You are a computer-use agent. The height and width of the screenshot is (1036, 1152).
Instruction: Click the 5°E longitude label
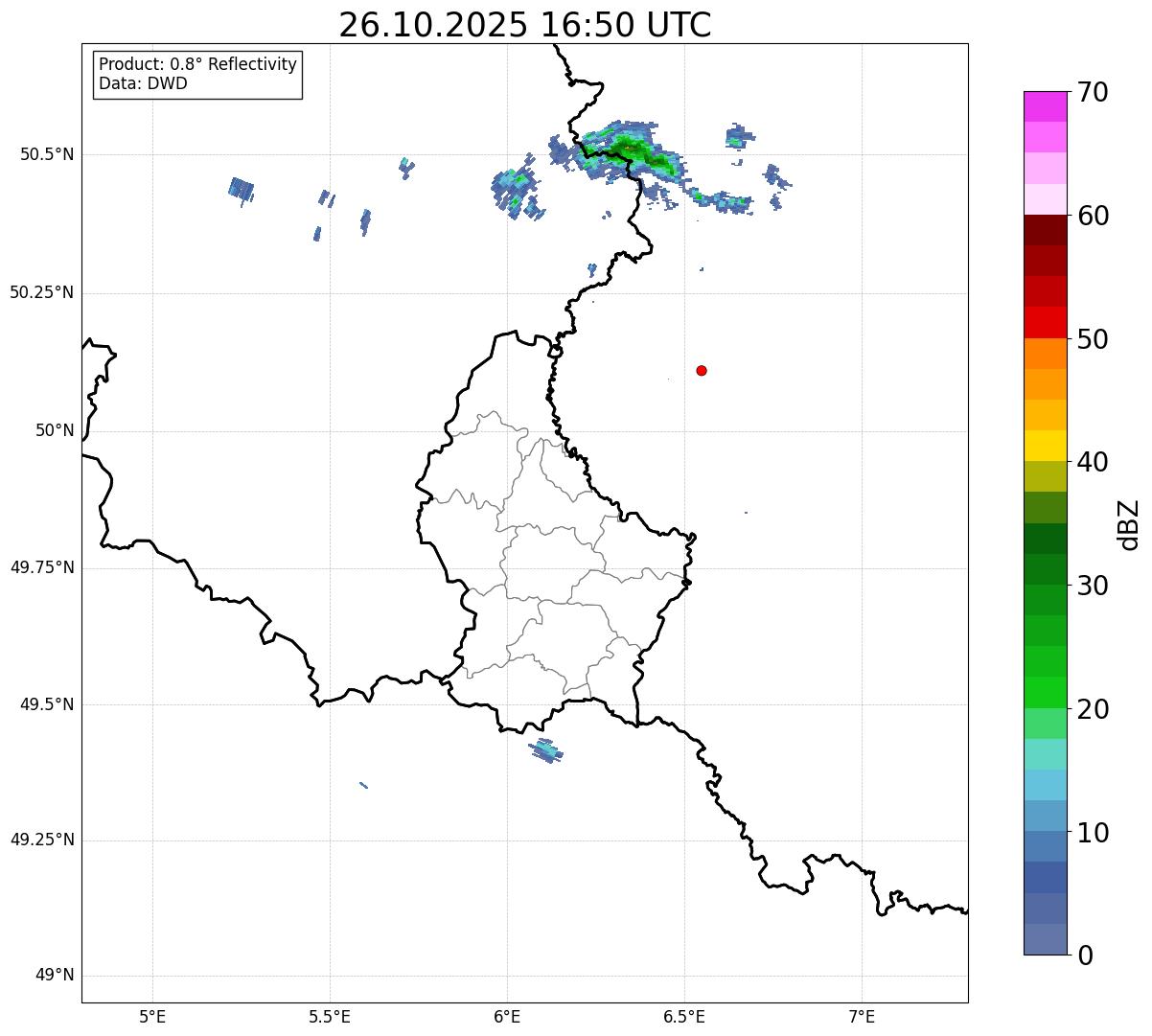point(152,1017)
